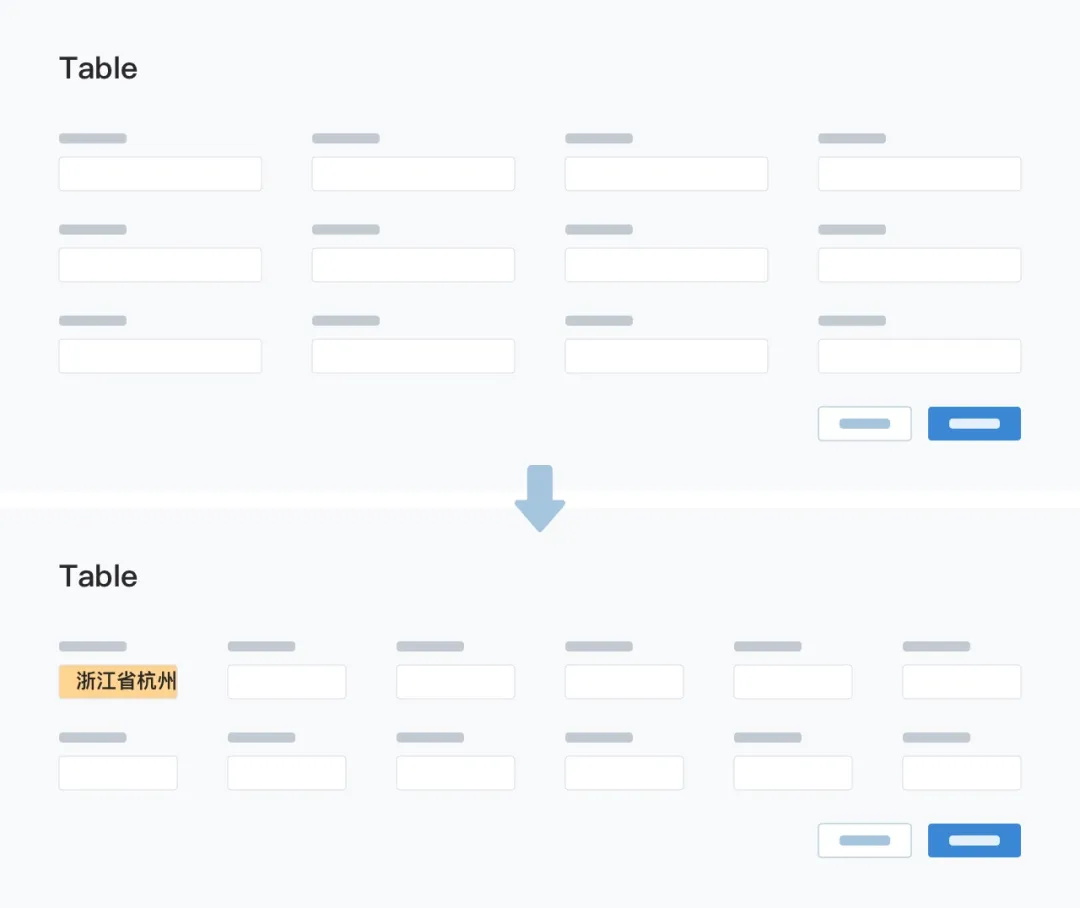Viewport: 1080px width, 908px height.
Task: Focus the upper panel's second-row, third-column input
Action: pyautogui.click(x=666, y=265)
